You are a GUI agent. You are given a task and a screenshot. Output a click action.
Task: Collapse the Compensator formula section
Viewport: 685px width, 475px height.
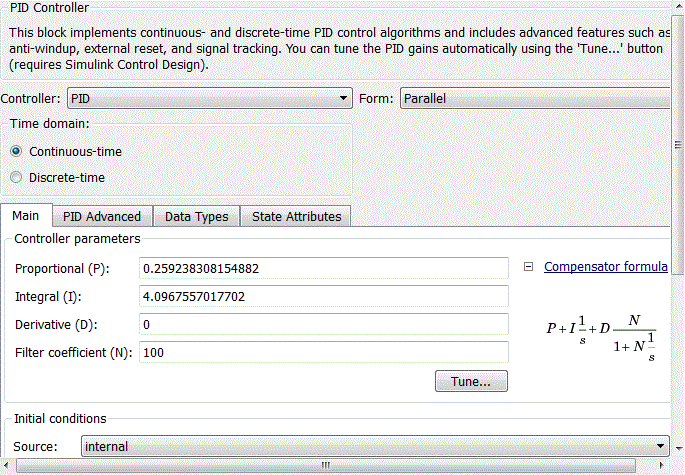(x=528, y=267)
